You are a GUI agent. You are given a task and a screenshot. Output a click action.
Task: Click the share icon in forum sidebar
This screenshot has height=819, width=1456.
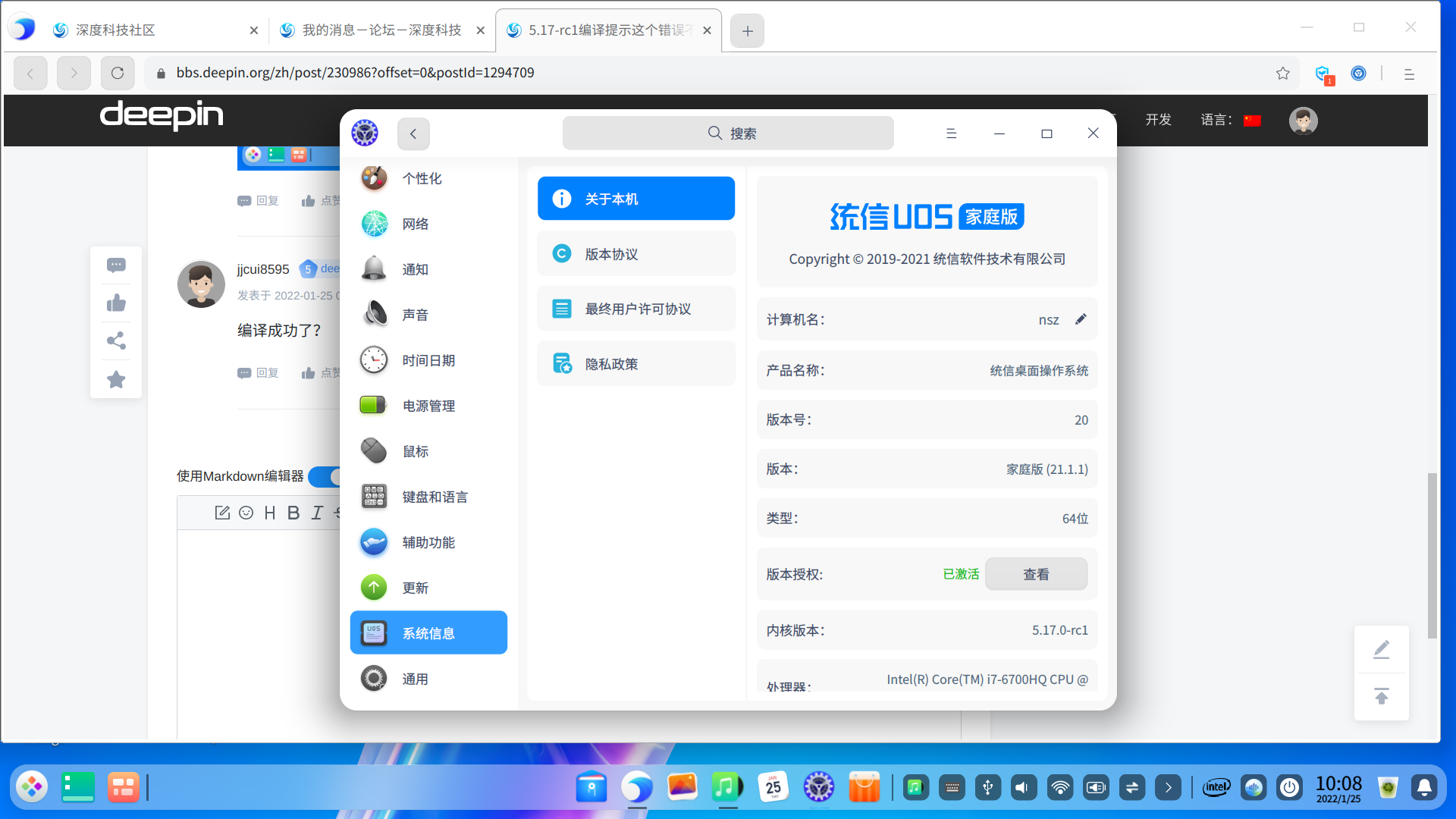point(116,340)
